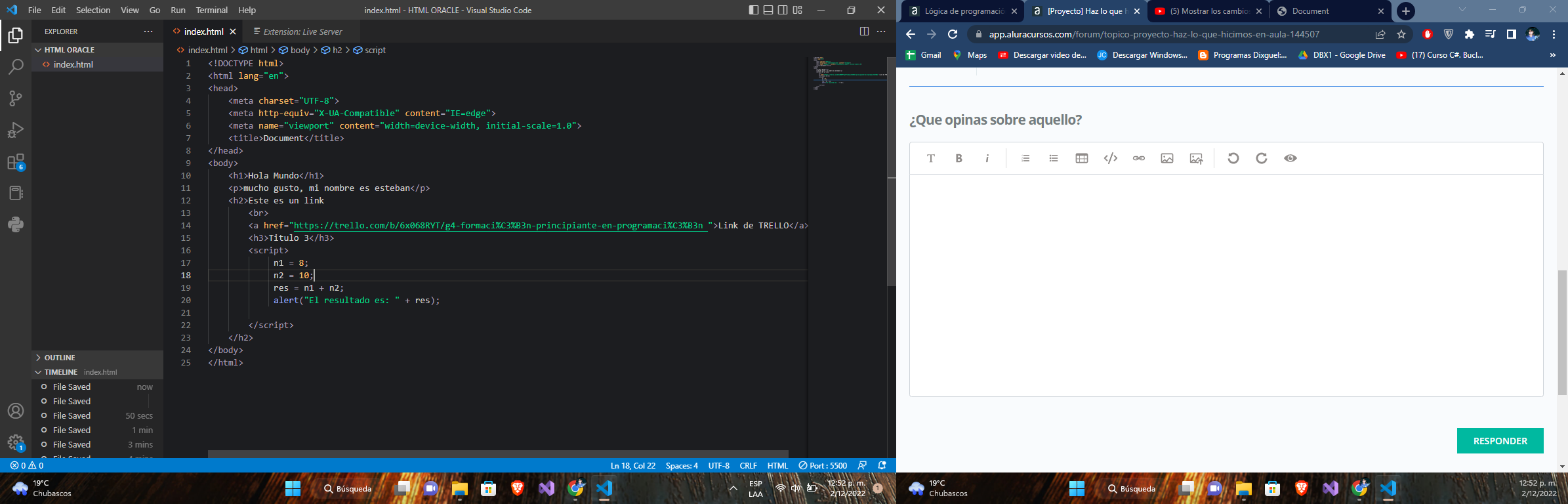
Task: Open Source Control view in activity bar
Action: (16, 98)
